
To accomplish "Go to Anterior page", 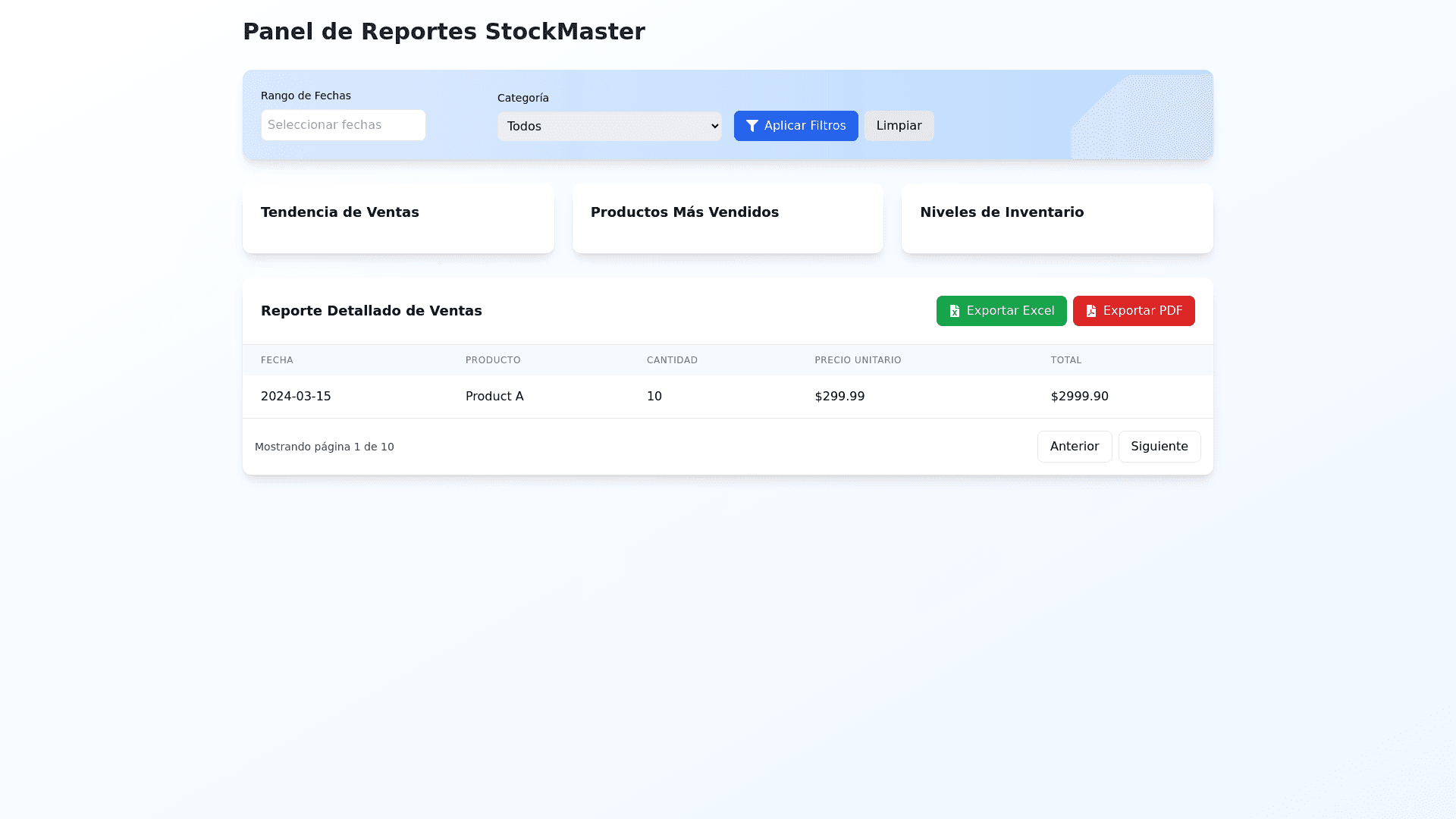I will pyautogui.click(x=1074, y=447).
